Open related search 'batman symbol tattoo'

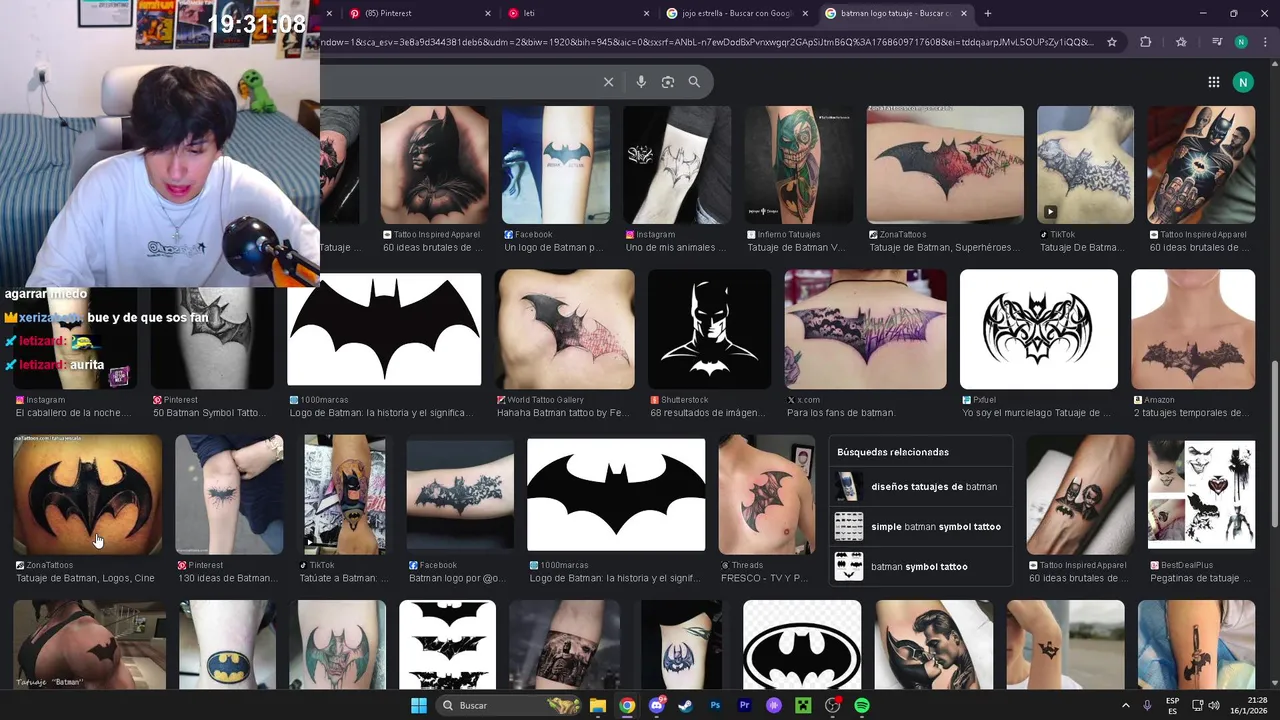[920, 567]
